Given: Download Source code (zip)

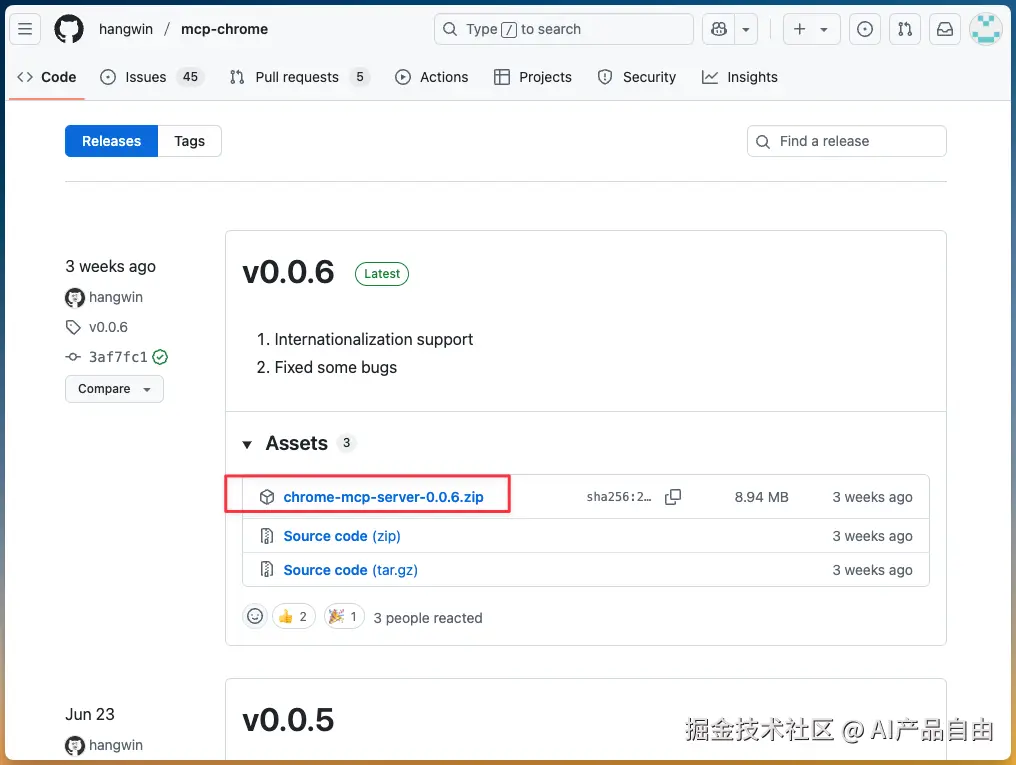Looking at the screenshot, I should point(342,536).
